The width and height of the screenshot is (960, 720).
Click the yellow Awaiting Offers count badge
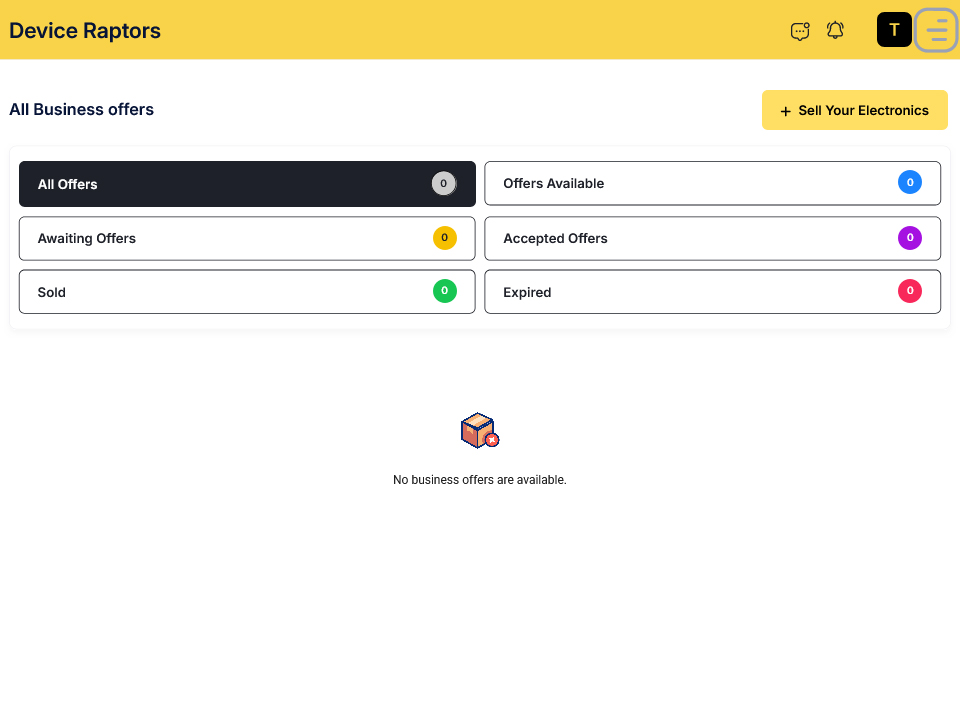click(x=444, y=238)
